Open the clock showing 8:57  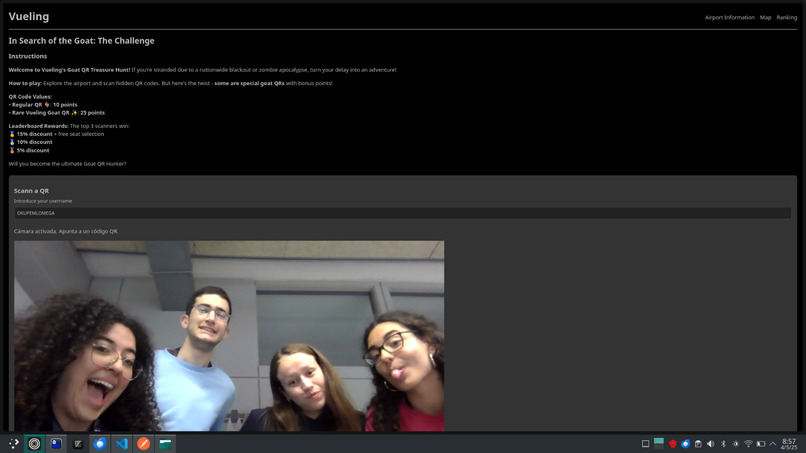click(789, 444)
